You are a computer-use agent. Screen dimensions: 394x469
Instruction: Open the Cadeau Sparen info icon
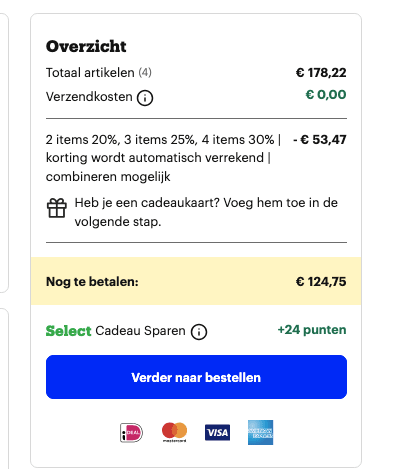pyautogui.click(x=199, y=332)
